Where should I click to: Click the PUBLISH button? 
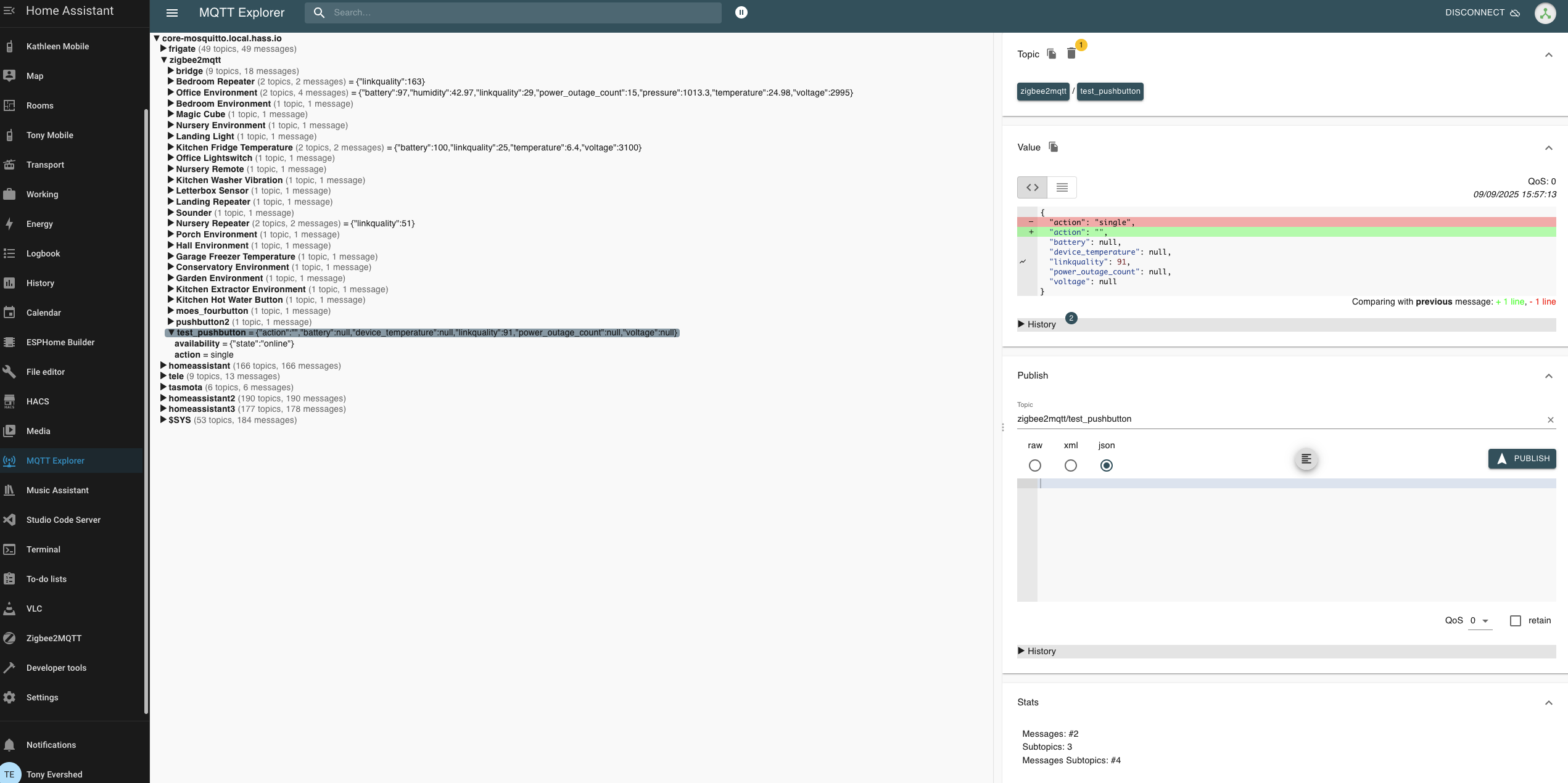pyautogui.click(x=1522, y=459)
